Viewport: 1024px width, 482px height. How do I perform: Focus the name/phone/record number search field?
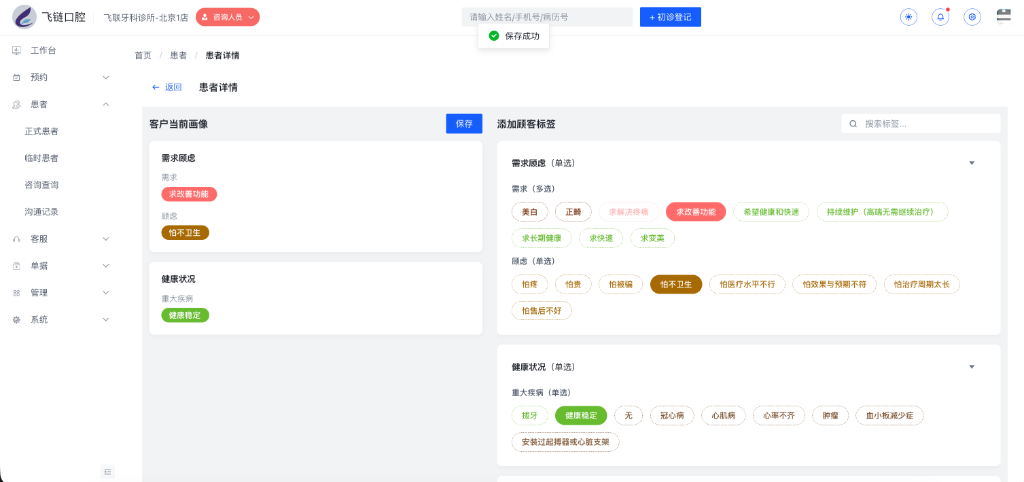pyautogui.click(x=547, y=17)
